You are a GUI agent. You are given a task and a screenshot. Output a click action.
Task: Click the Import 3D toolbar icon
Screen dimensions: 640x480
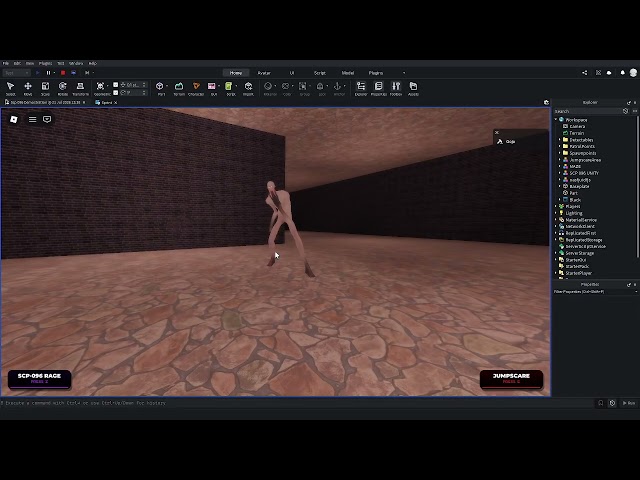point(248,89)
